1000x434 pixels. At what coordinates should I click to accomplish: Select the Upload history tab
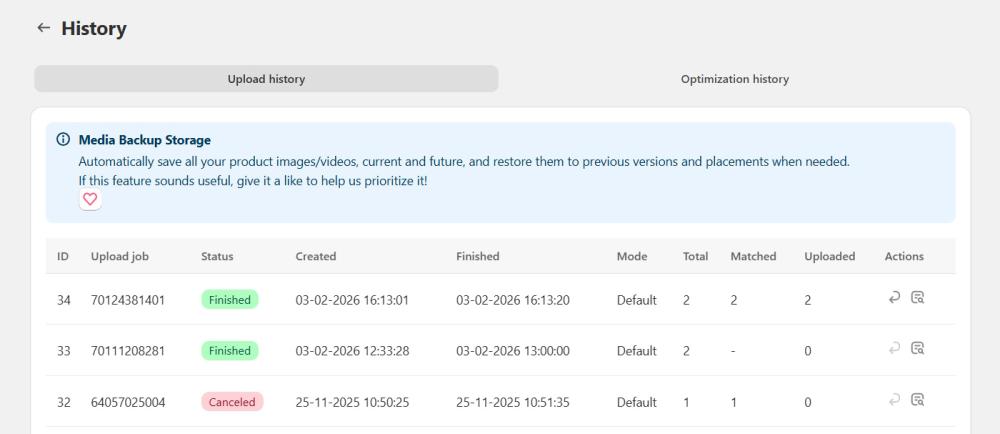[266, 79]
